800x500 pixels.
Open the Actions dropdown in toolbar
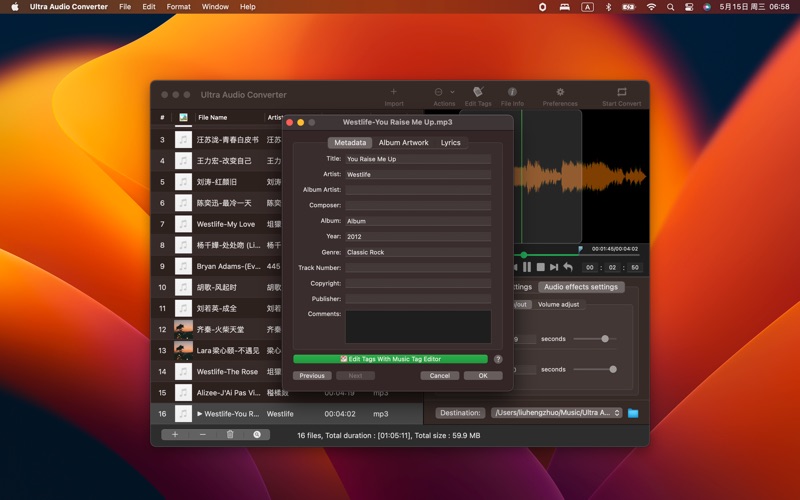(x=444, y=94)
